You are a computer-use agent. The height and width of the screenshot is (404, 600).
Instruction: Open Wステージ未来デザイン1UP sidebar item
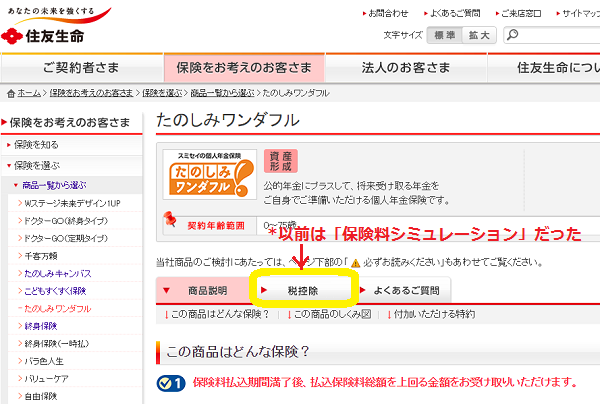tap(72, 203)
